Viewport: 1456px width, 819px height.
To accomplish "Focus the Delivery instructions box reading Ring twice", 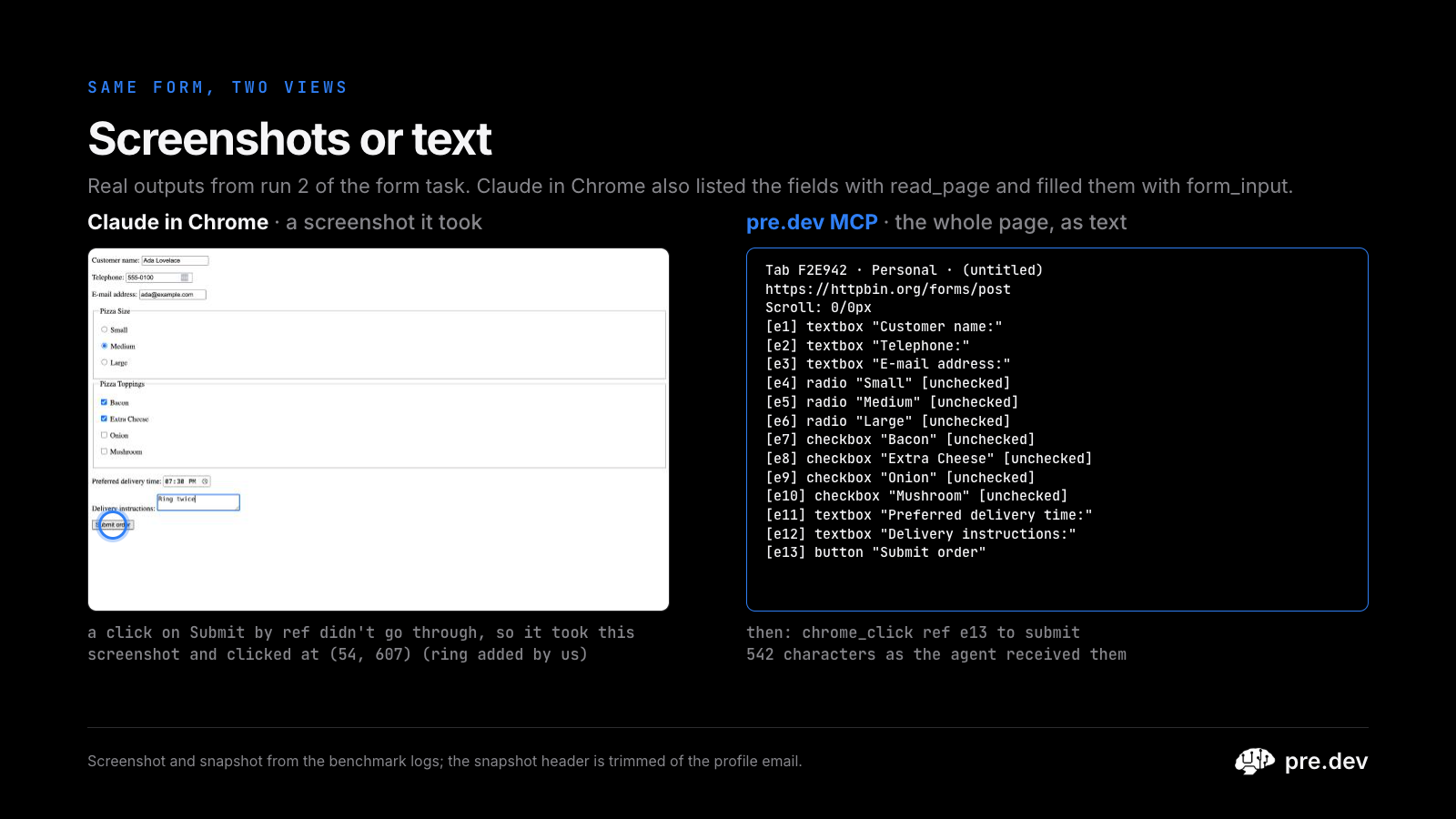I will (x=198, y=502).
